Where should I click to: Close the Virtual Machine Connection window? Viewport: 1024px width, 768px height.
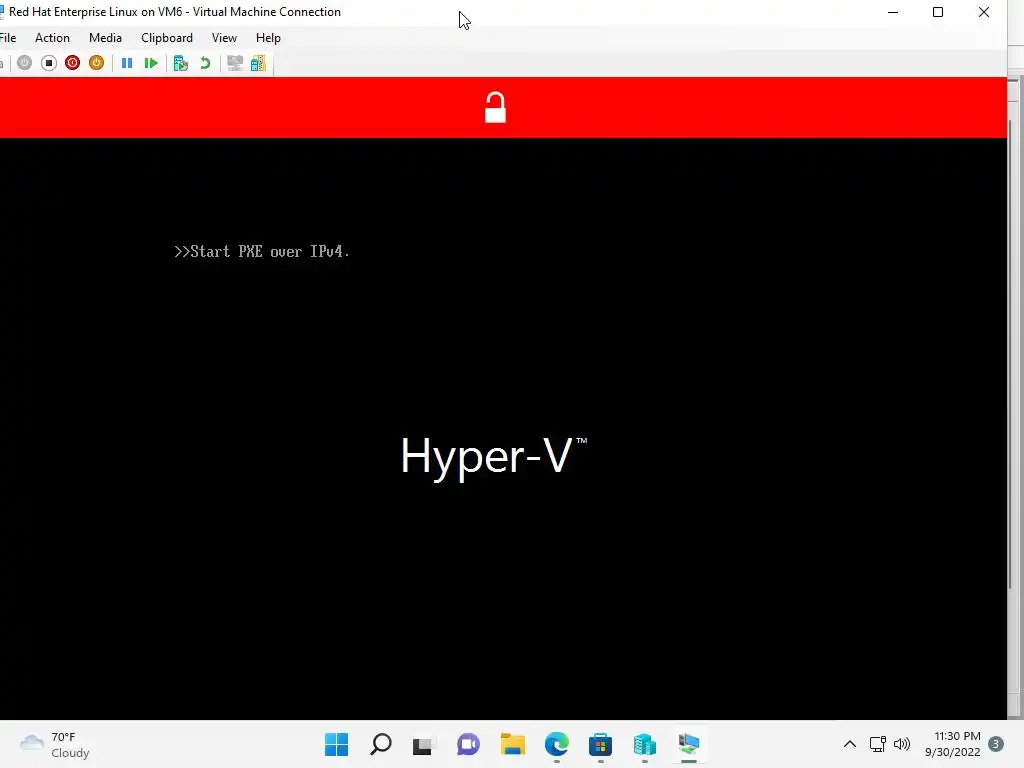[x=984, y=12]
